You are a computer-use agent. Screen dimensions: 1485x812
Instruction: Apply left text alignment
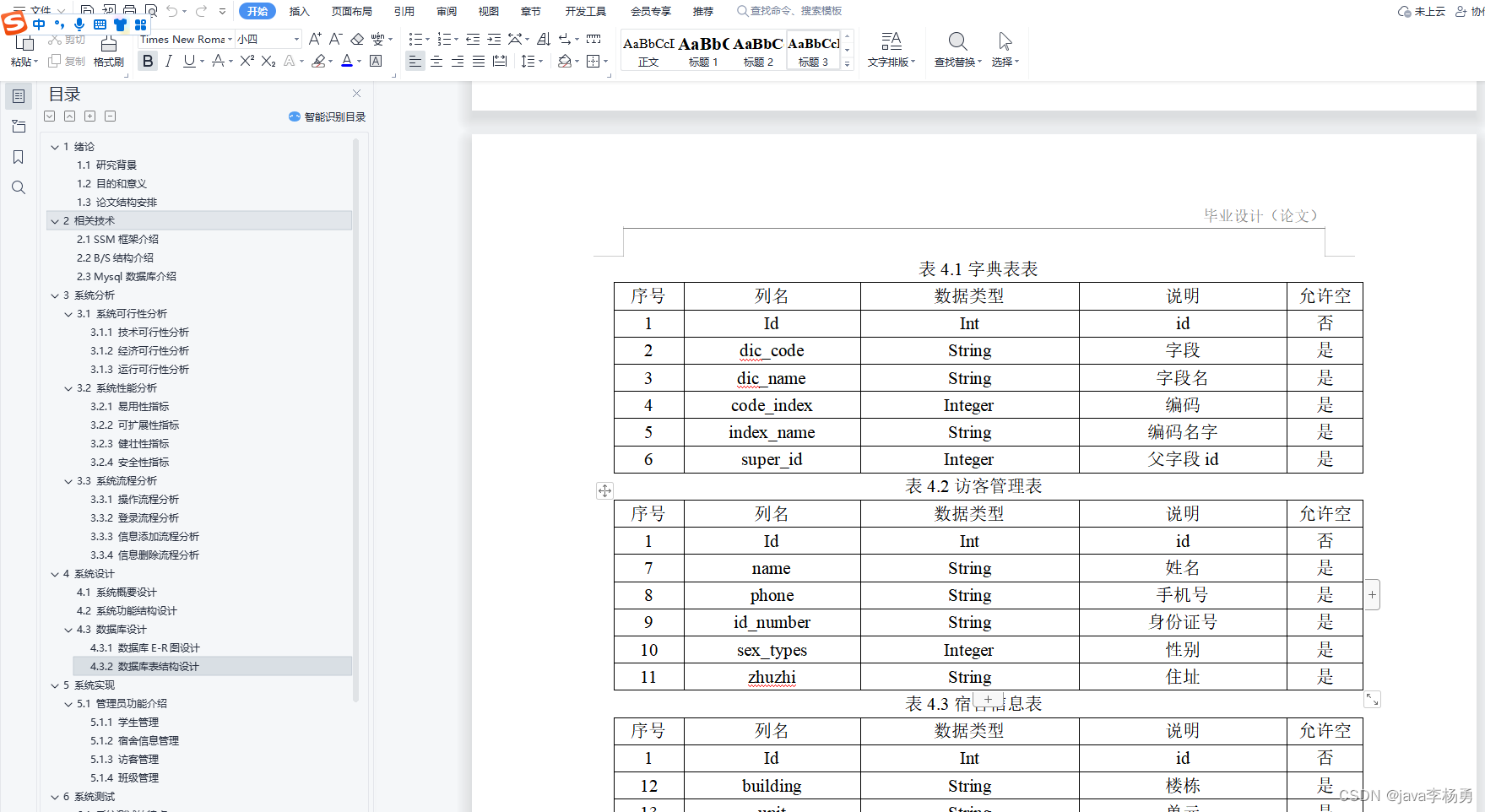[x=415, y=61]
